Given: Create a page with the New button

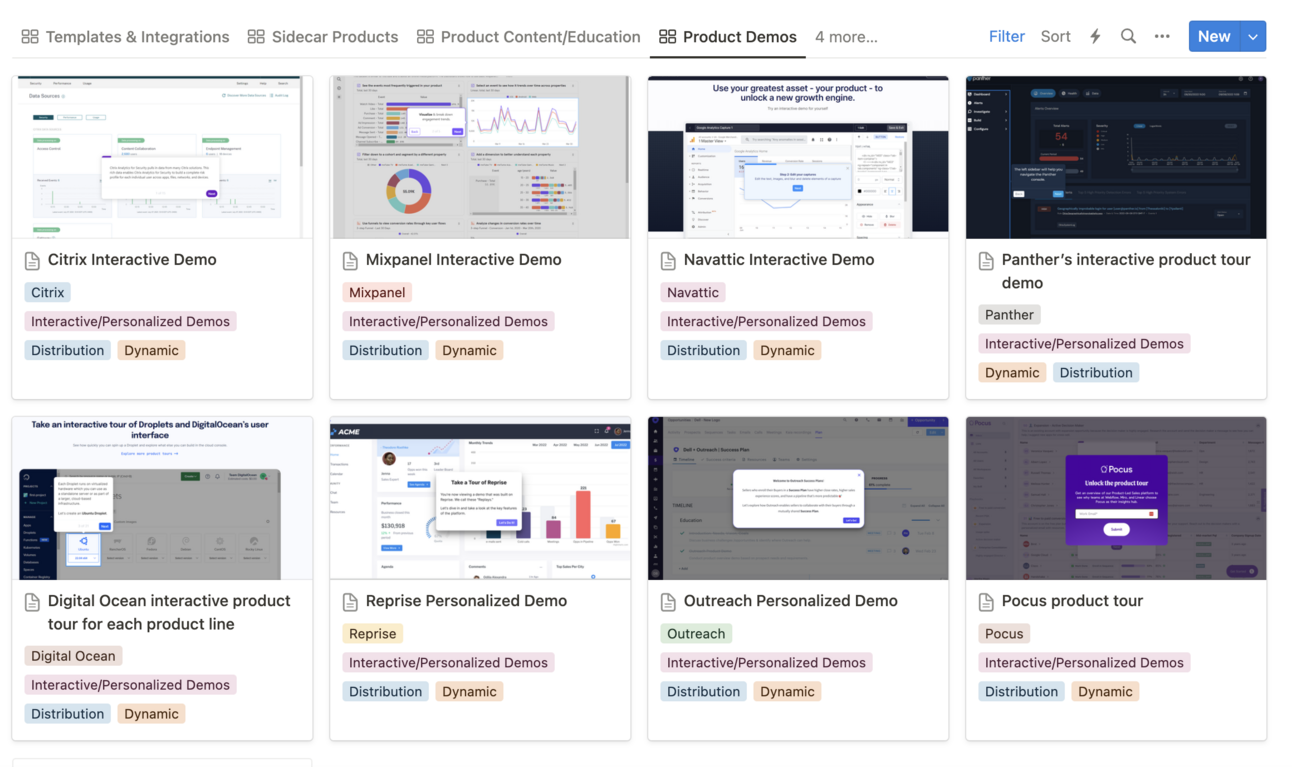Looking at the screenshot, I should (1213, 35).
